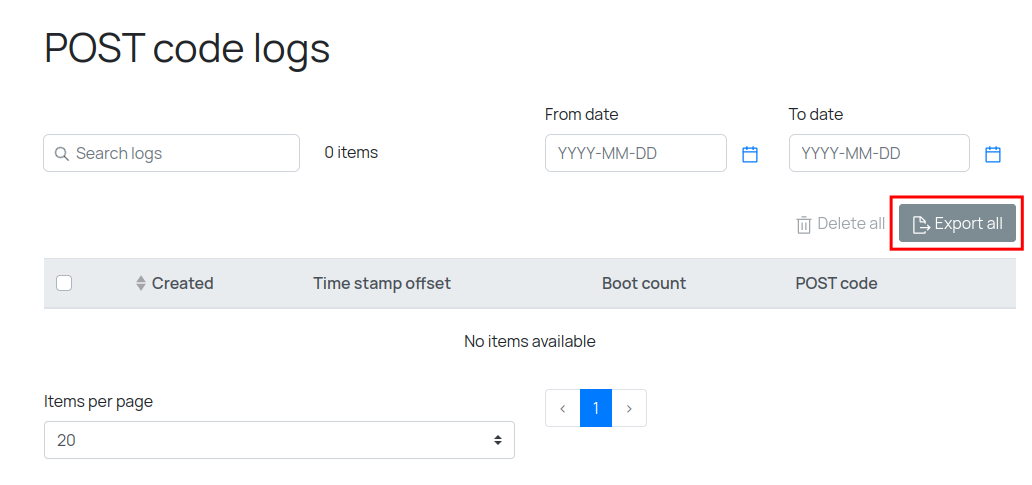Click the arrows on the 20 select box
This screenshot has height=485, width=1032.
point(498,440)
